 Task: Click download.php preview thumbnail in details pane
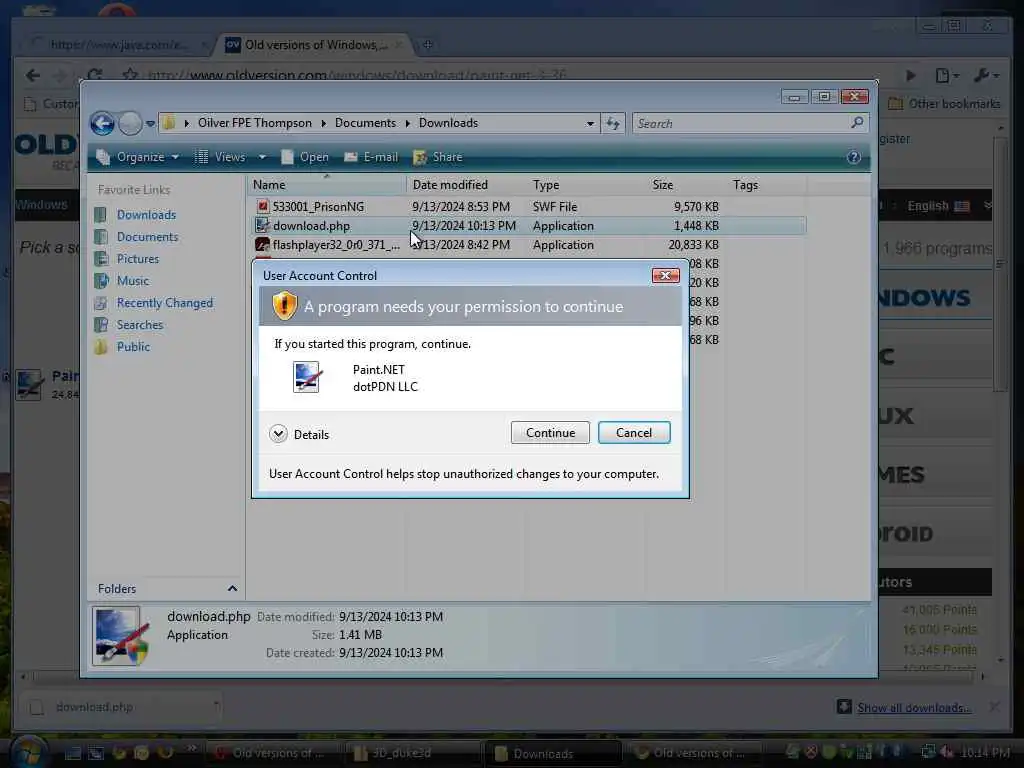(x=120, y=635)
